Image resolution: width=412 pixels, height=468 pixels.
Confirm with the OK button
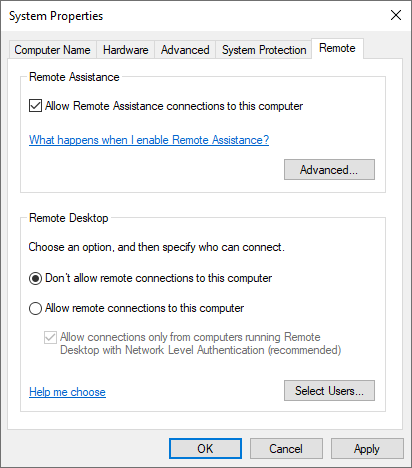click(205, 449)
